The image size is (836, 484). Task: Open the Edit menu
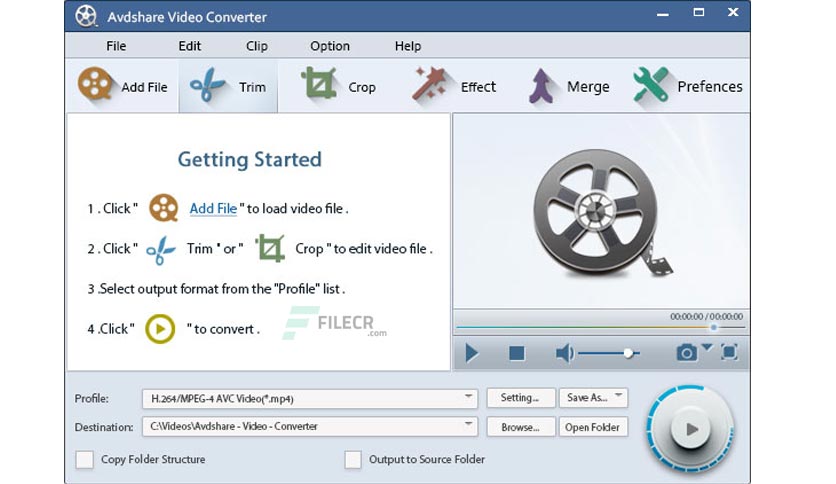tap(189, 46)
